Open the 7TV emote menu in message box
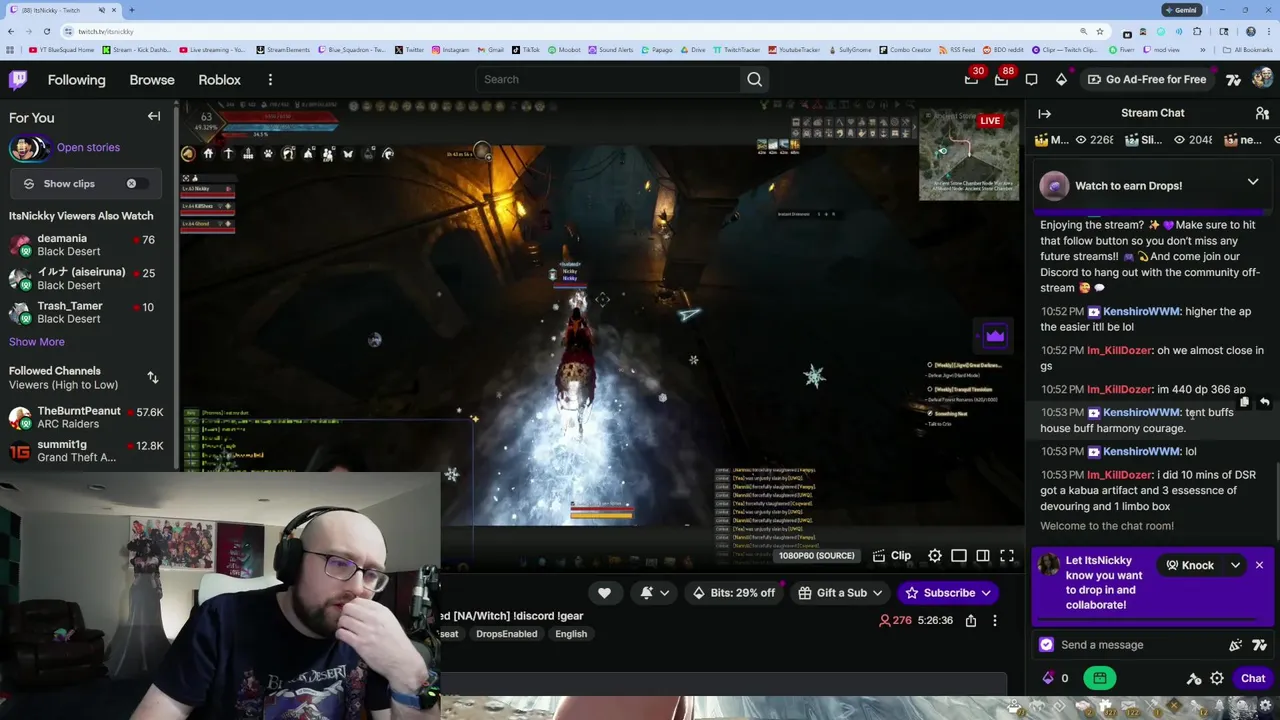The image size is (1280, 720). coord(1259,645)
